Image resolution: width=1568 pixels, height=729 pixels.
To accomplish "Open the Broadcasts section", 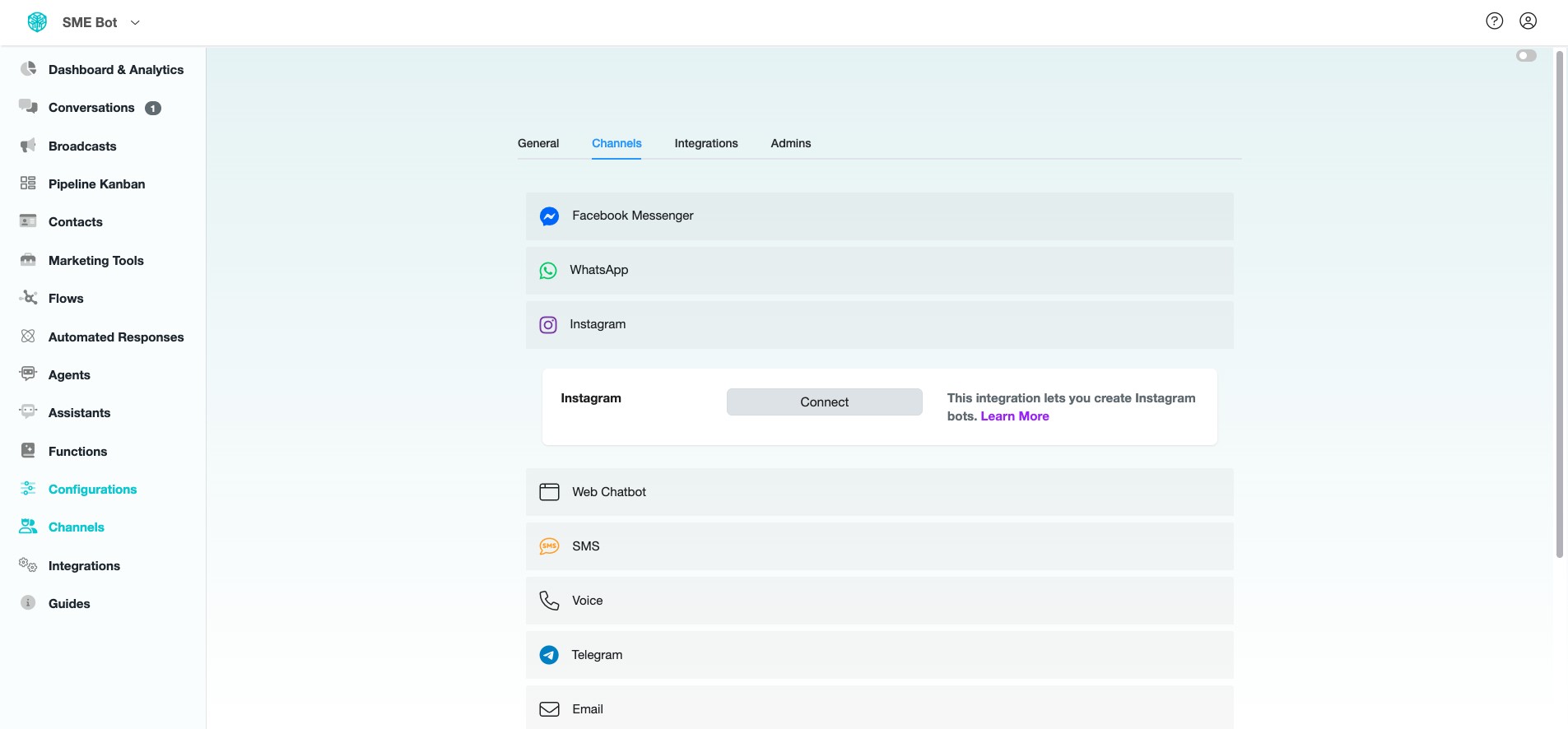I will [x=82, y=146].
